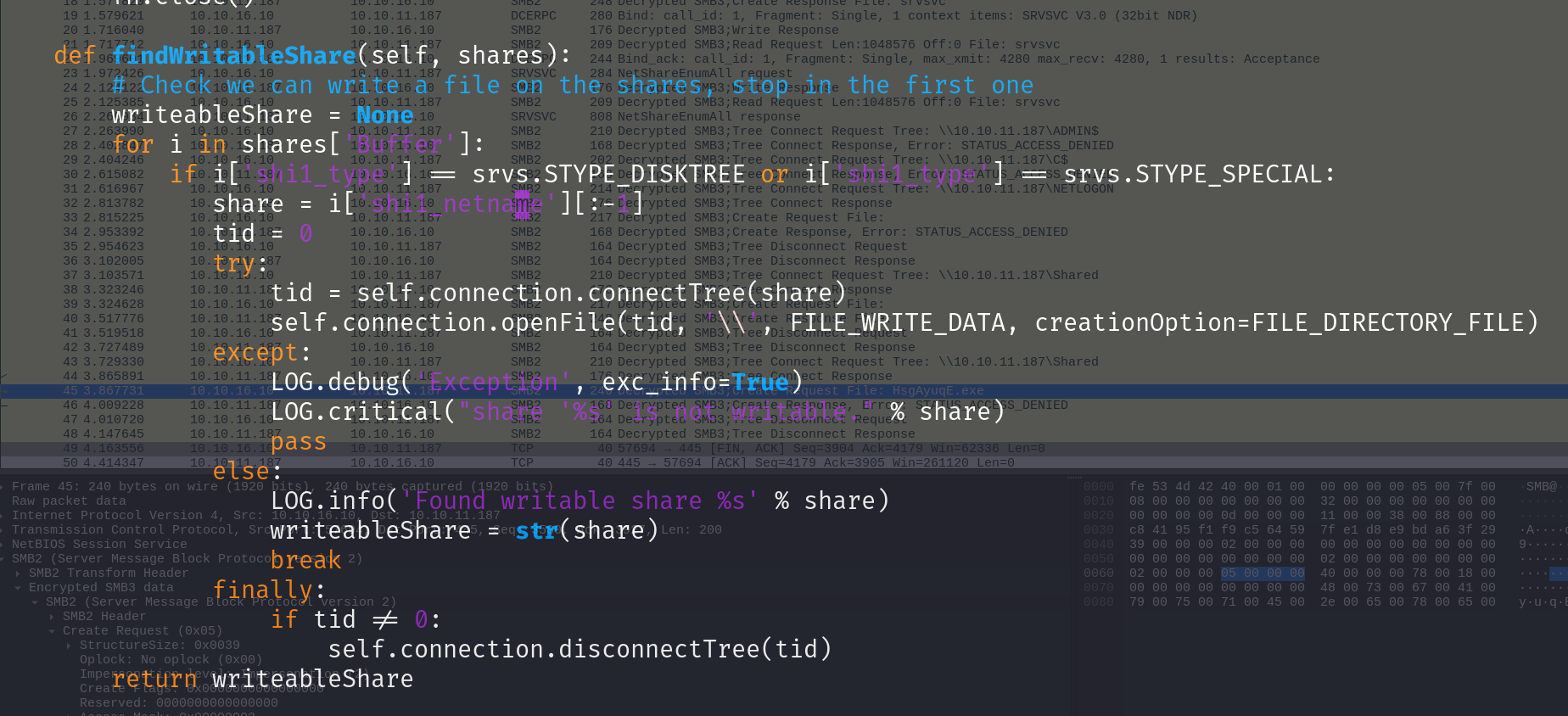Click the finally keyword in the code
The image size is (1568, 716).
(x=262, y=590)
